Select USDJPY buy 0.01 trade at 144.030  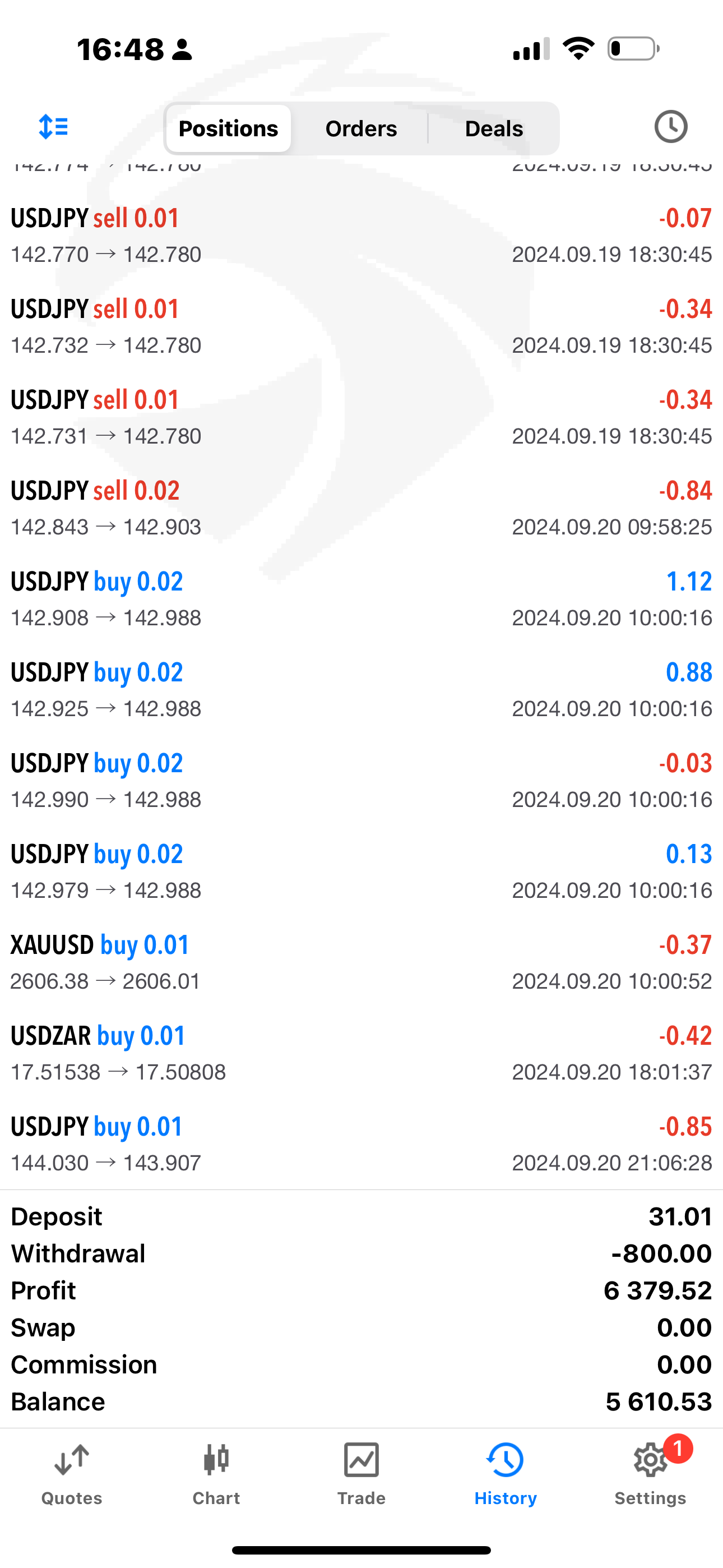(x=361, y=1143)
